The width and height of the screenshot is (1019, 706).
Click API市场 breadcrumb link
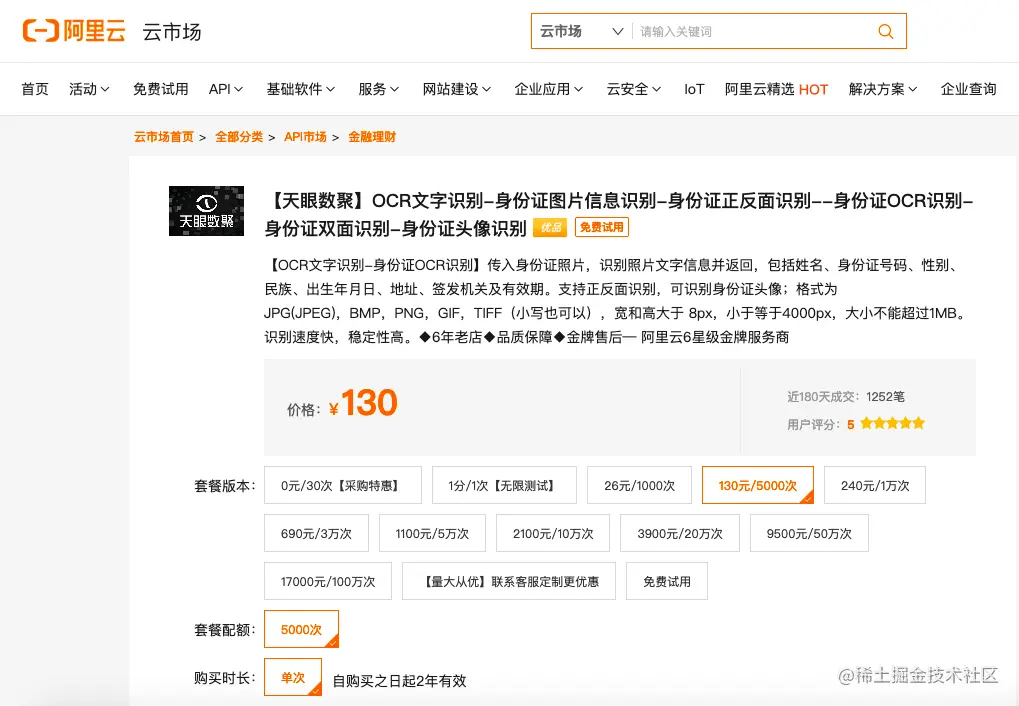(305, 137)
